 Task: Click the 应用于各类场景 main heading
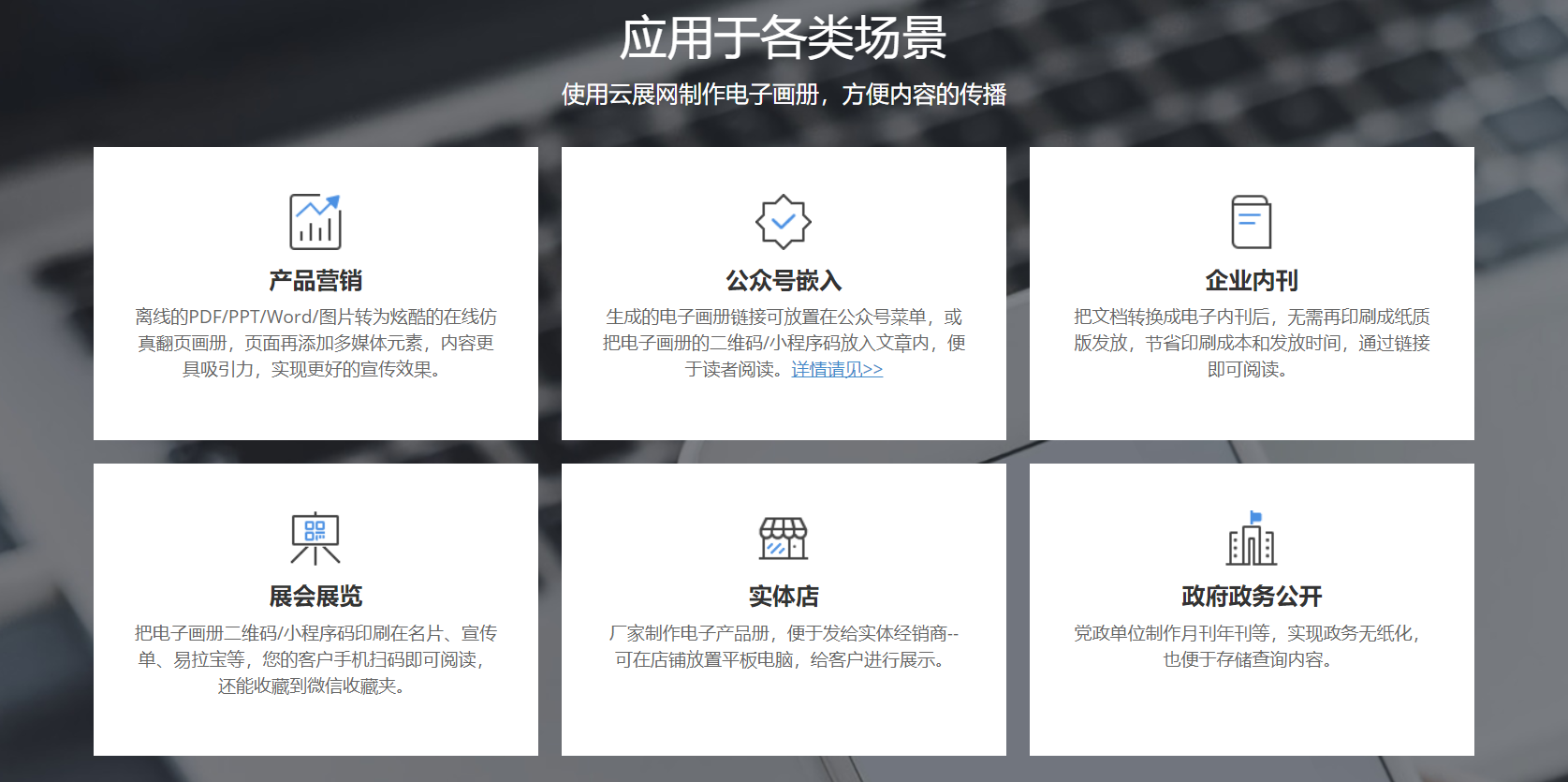point(784,38)
